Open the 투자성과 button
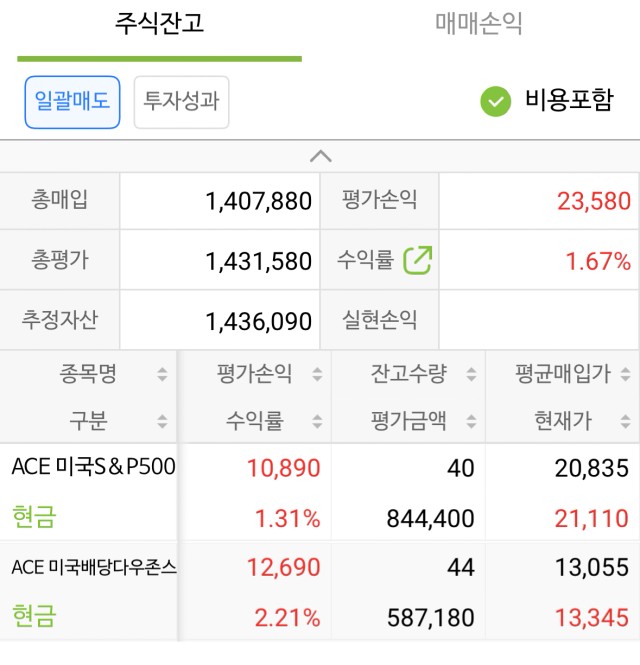The width and height of the screenshot is (640, 665). click(x=182, y=102)
